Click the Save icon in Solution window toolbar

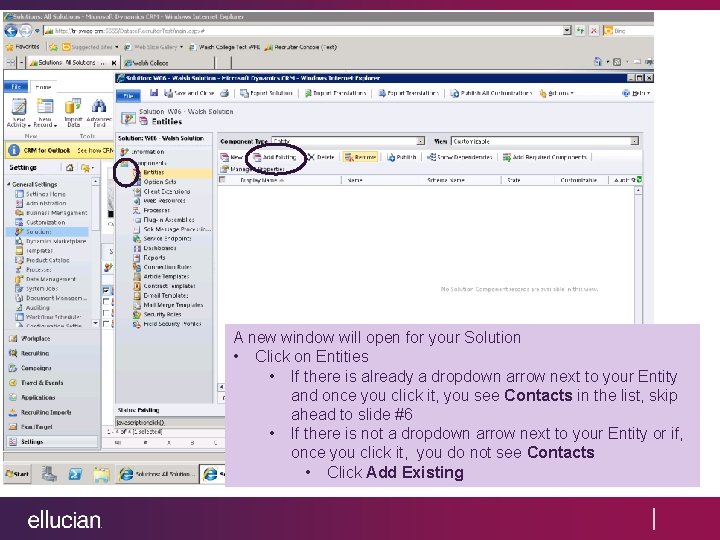point(154,93)
